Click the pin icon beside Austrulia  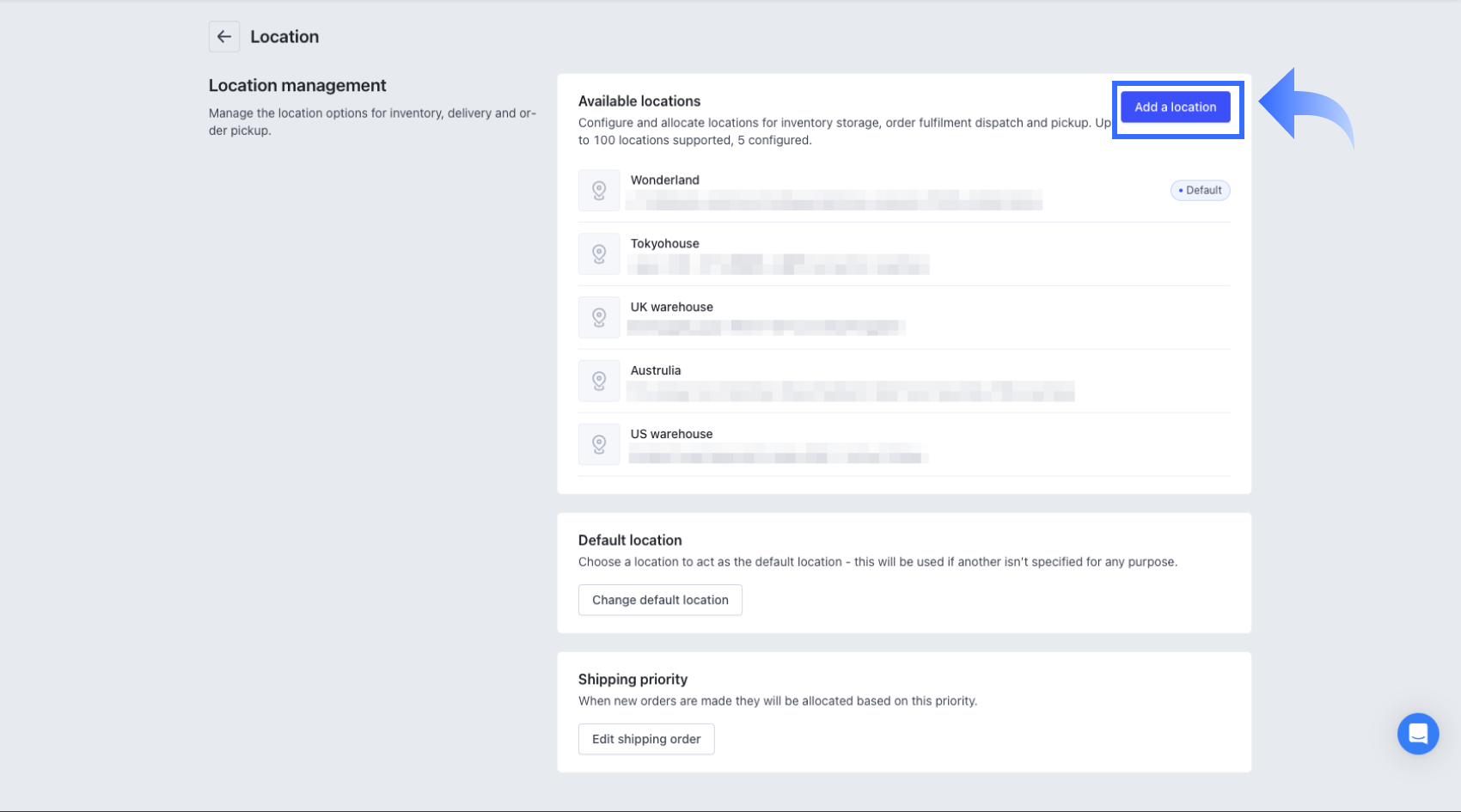click(x=599, y=381)
